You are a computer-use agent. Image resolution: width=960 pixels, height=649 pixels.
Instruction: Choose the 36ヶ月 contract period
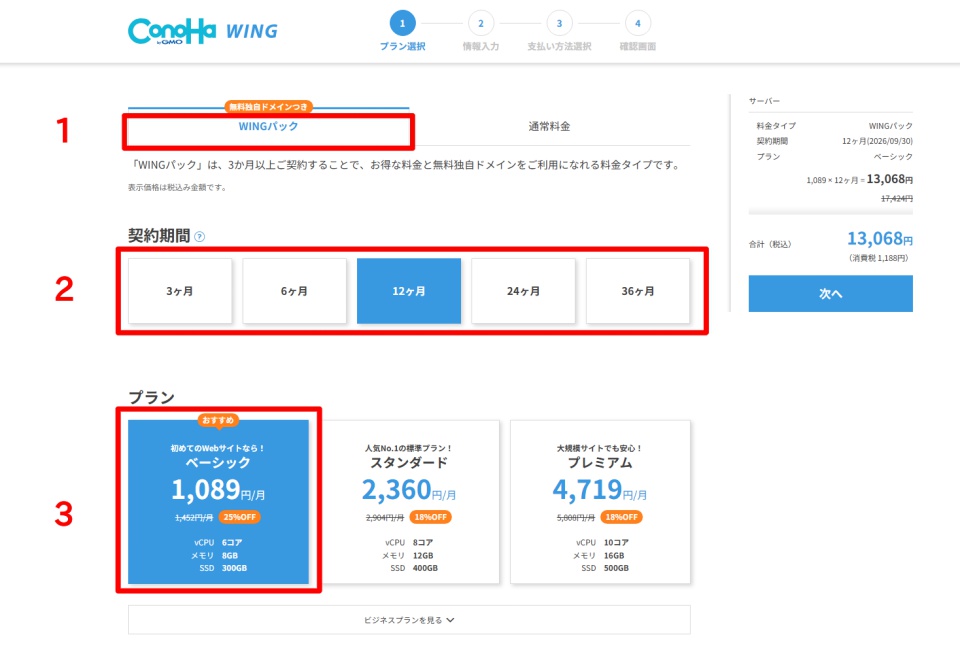coord(638,291)
